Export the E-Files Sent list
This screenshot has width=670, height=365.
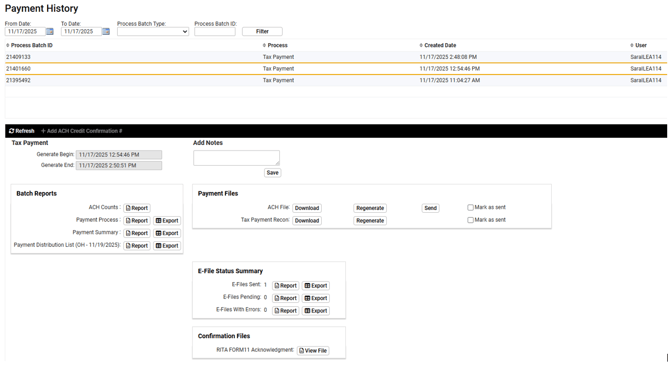(x=316, y=286)
